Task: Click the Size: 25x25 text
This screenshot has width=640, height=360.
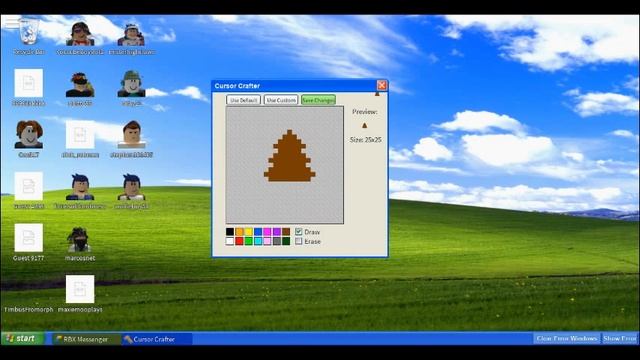Action: tap(365, 140)
